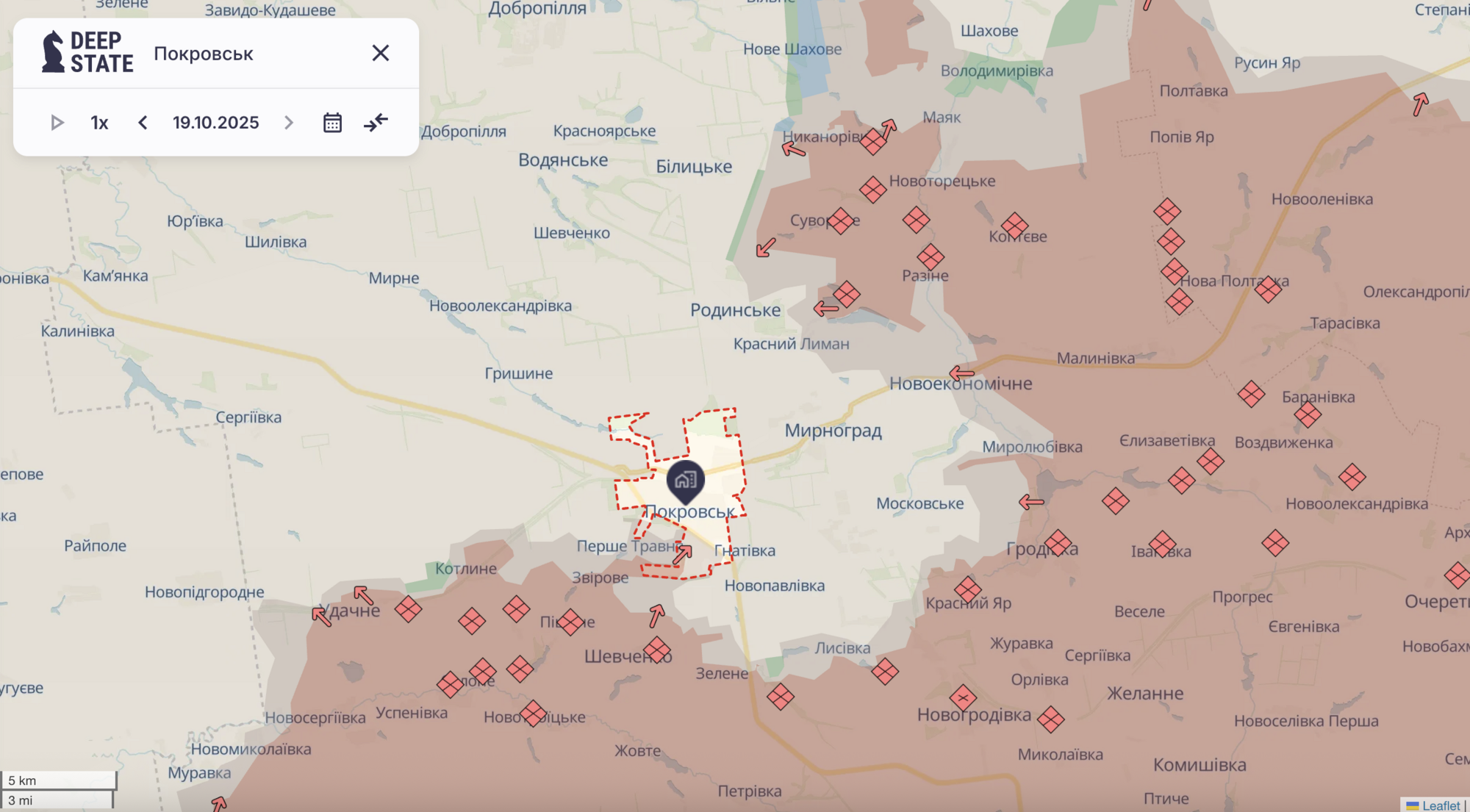
Task: Click the DeepState logo
Action: pos(87,52)
